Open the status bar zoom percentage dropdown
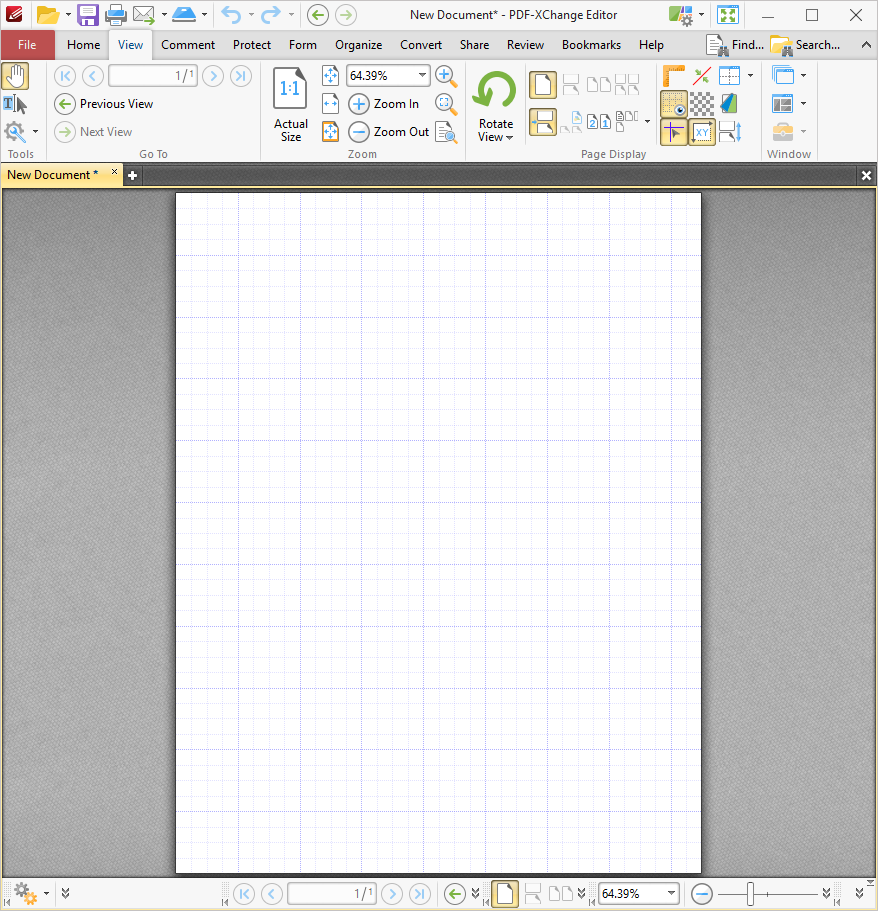878x911 pixels. point(671,893)
